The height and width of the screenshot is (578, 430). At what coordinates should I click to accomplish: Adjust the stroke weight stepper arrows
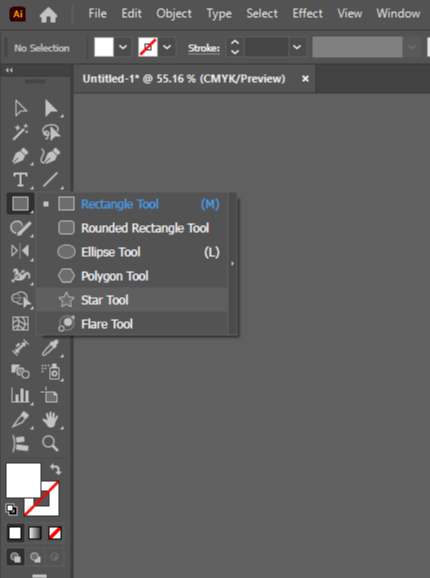pos(235,48)
